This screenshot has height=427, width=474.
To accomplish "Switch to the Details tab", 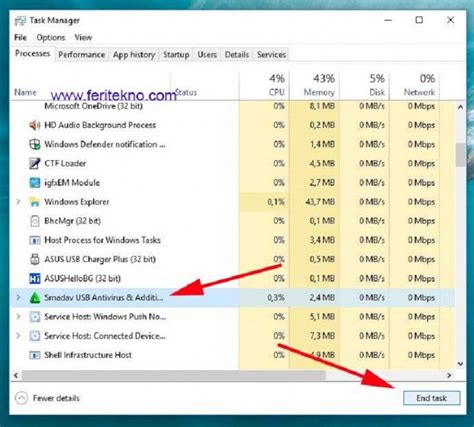I will click(237, 55).
